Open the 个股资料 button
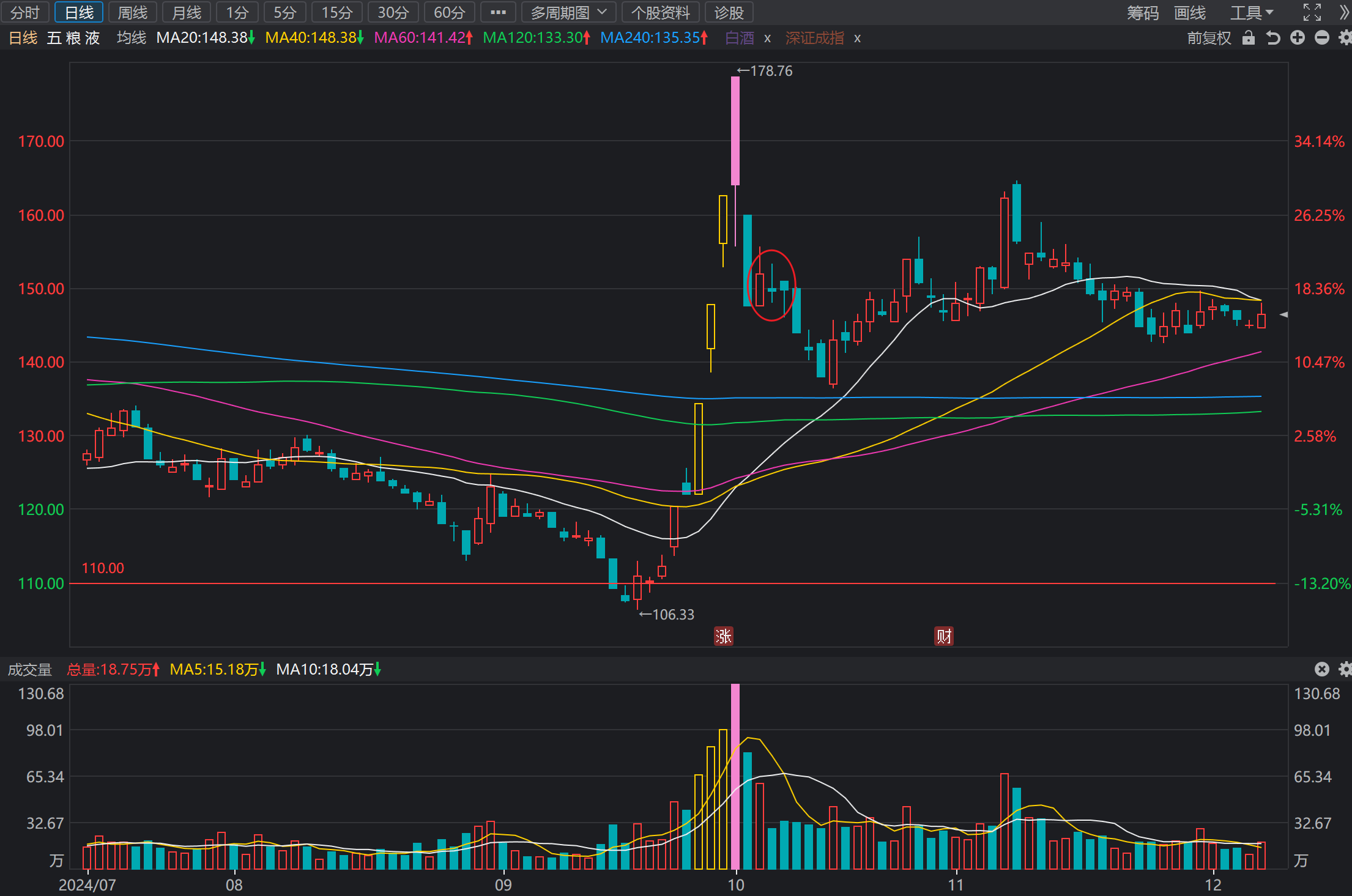 [660, 12]
